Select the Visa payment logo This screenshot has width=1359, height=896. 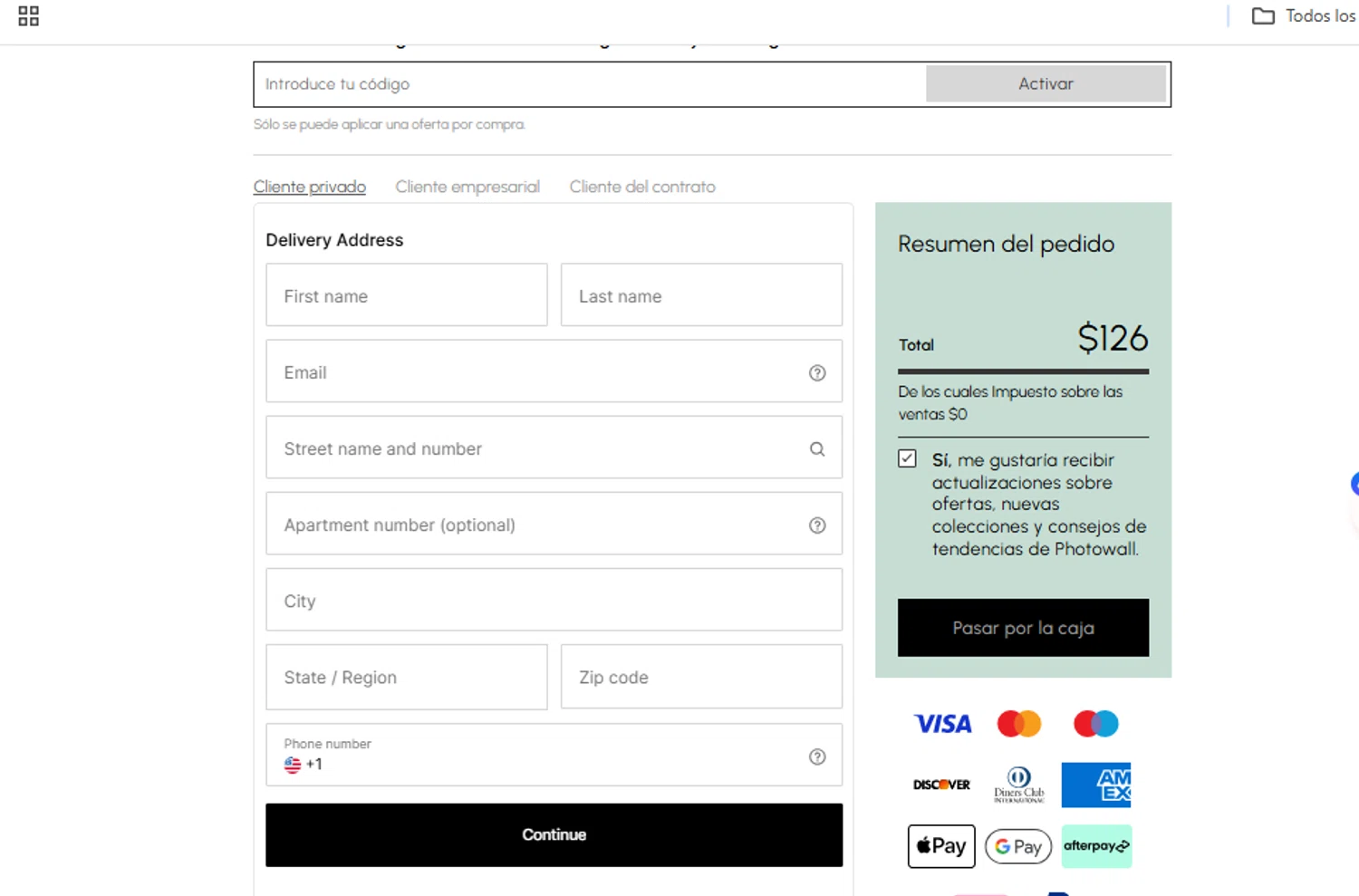pos(942,724)
